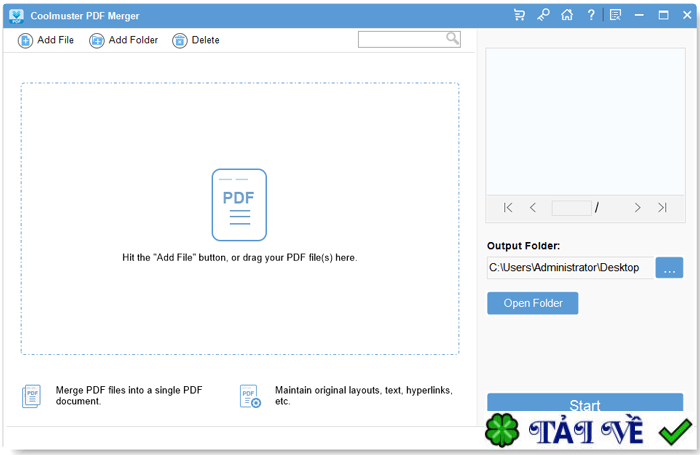
Task: Click the merge PDF files feature icon
Action: 31,396
